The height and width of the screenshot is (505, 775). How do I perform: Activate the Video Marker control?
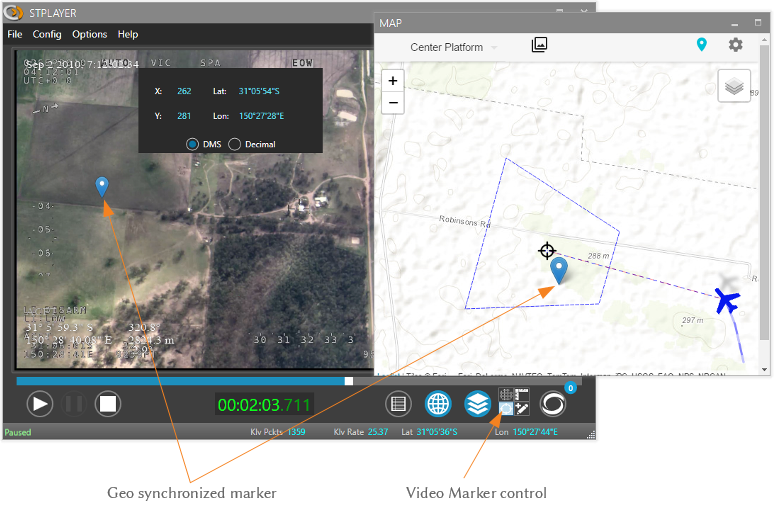coord(514,403)
